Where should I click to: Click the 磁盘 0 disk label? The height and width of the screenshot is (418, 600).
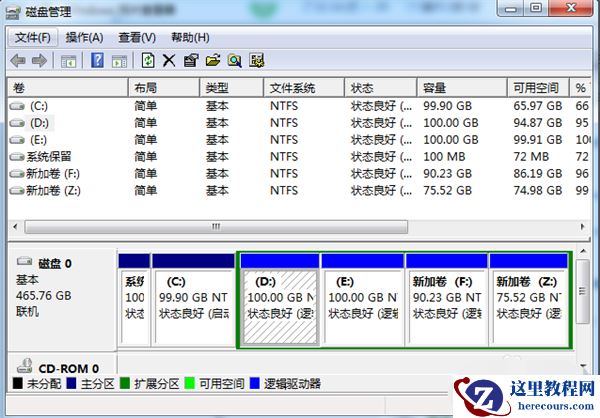[x=55, y=263]
